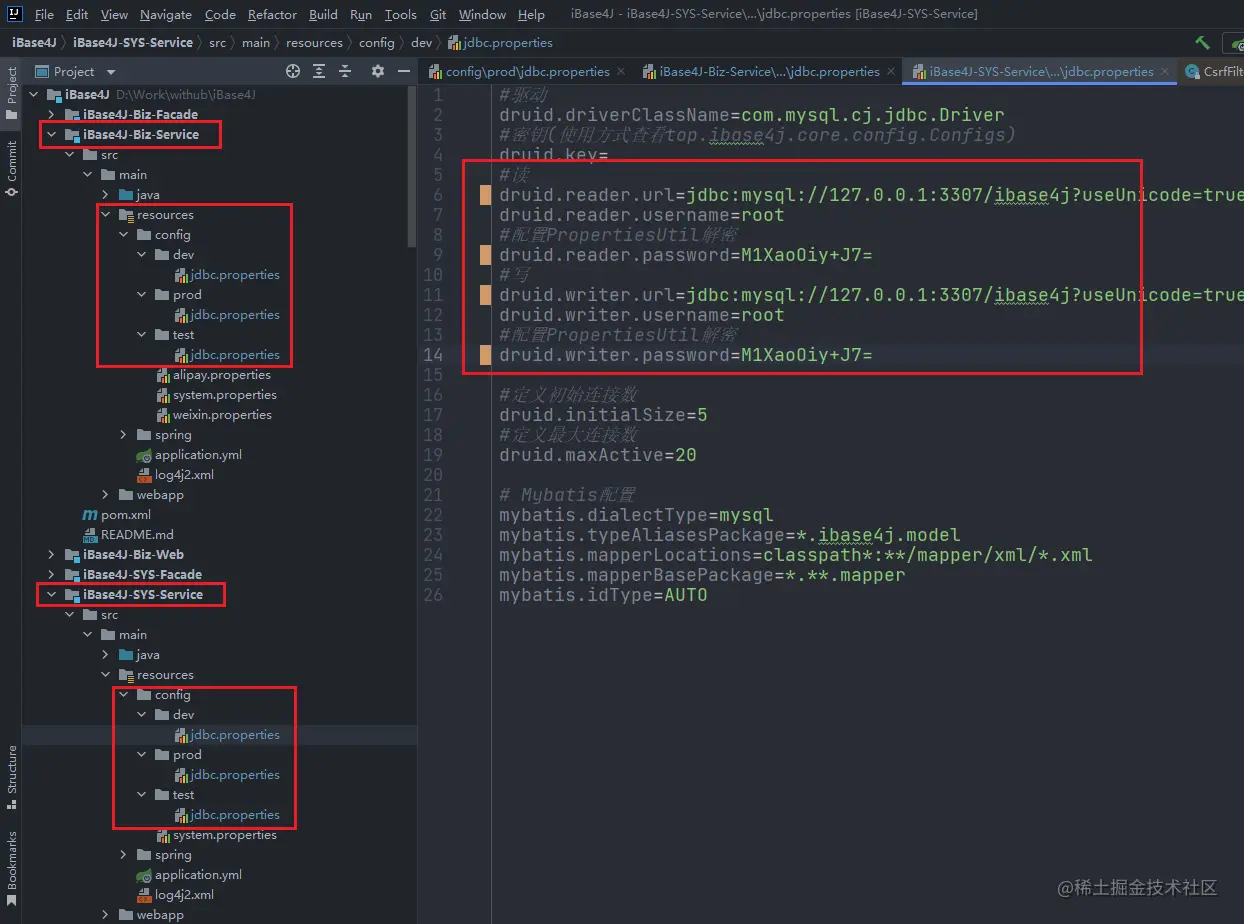Collapse iBase4J-SYS-Service module arrow
This screenshot has height=924, width=1244.
51,595
